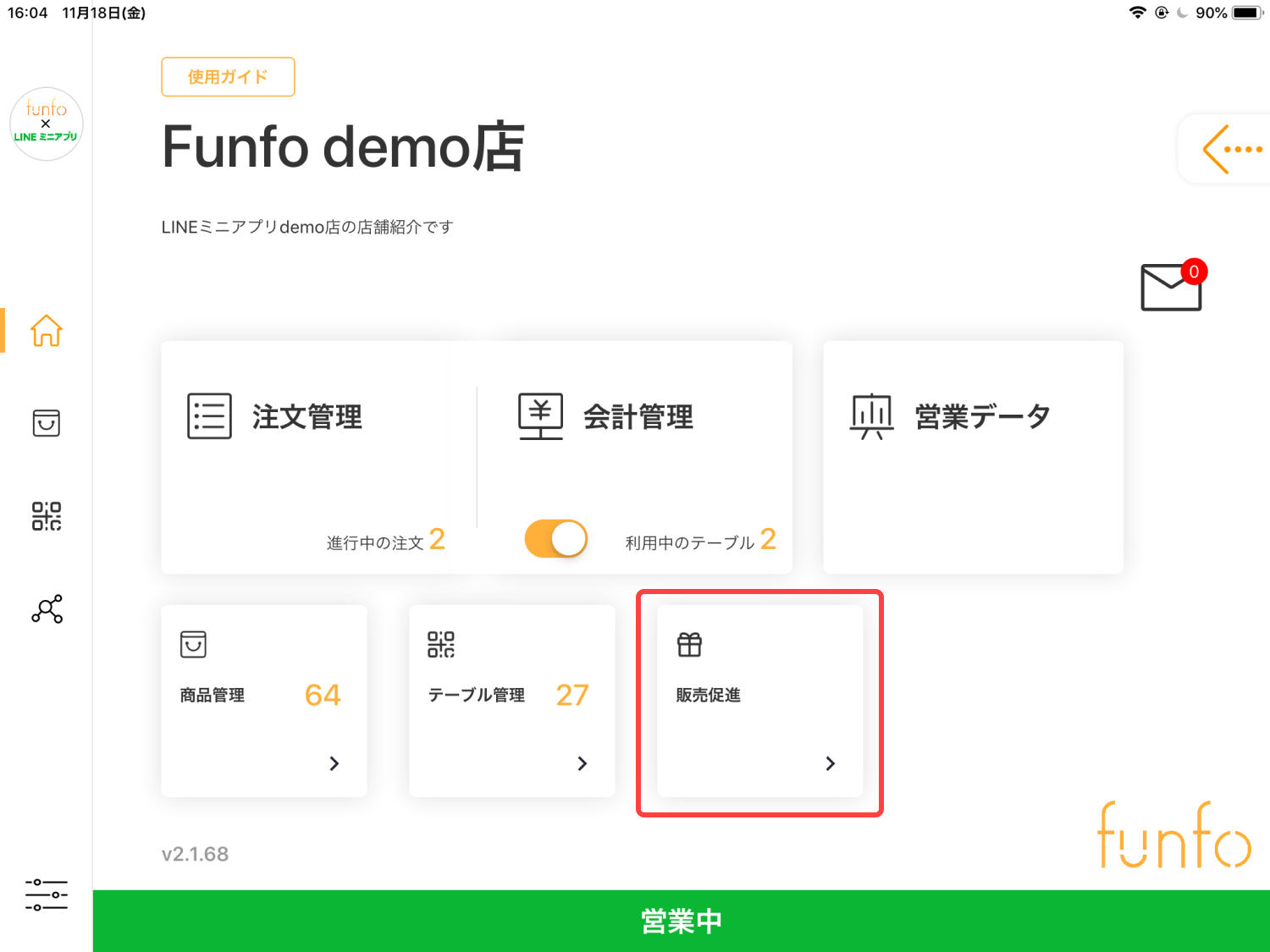Screen dimensions: 1270x952
Task: Expand 商品管理 card chevron
Action: [334, 763]
